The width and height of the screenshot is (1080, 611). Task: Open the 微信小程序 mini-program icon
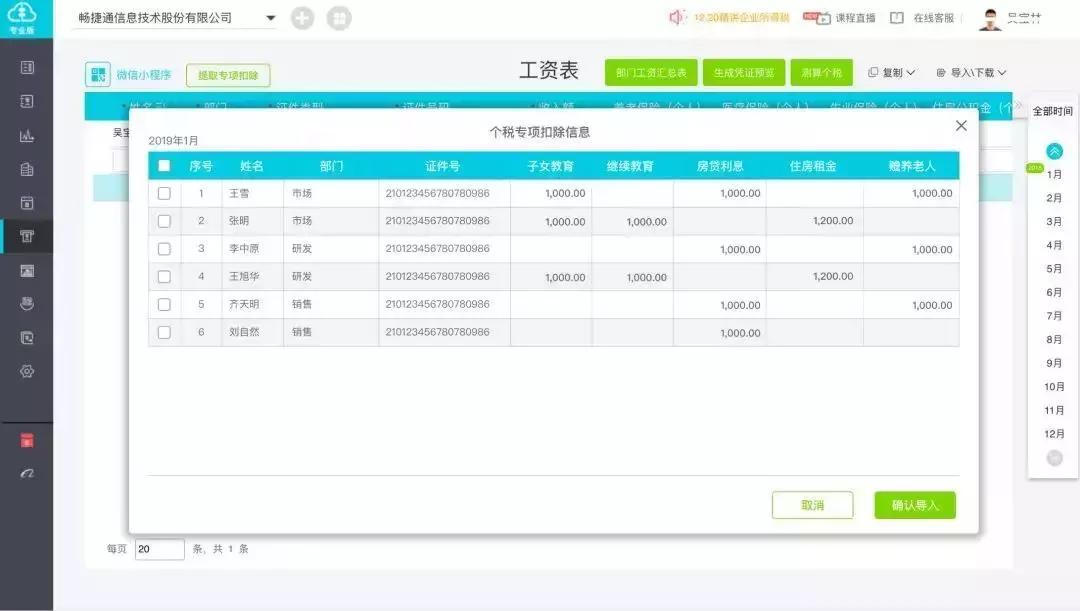click(98, 72)
